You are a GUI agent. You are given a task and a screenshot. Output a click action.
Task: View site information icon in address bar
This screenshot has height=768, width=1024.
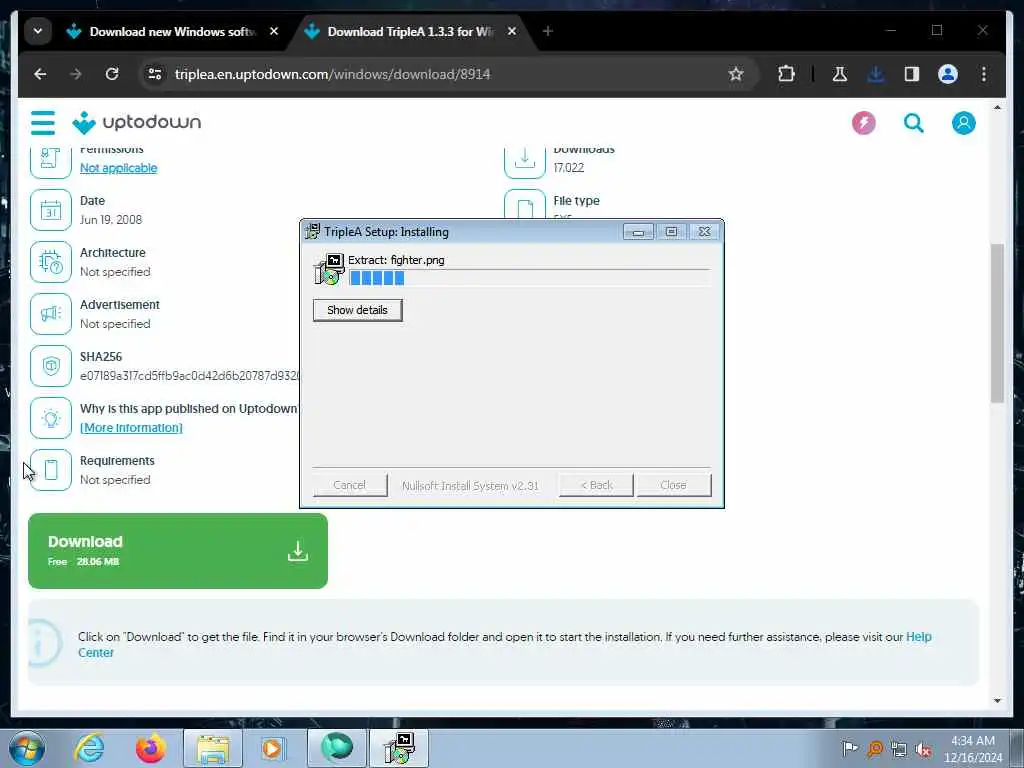pos(155,74)
